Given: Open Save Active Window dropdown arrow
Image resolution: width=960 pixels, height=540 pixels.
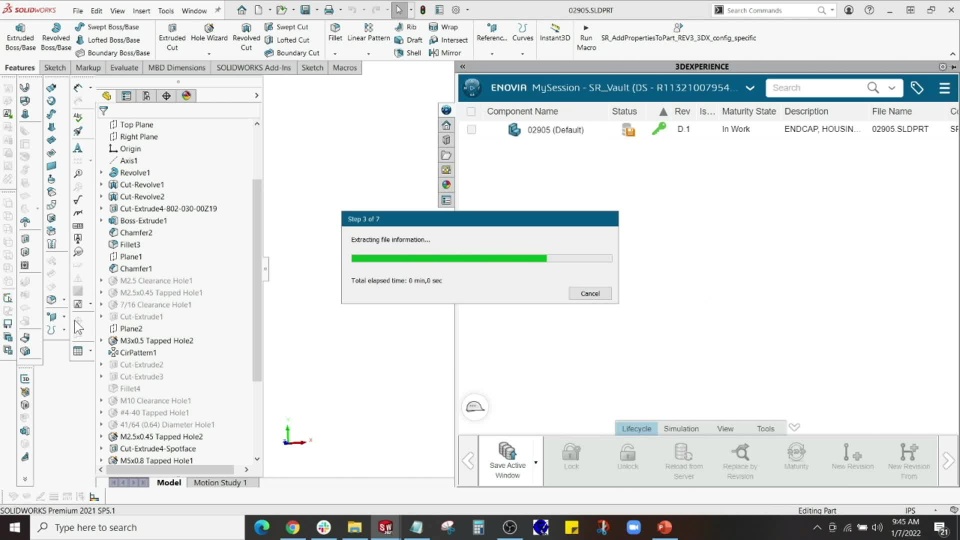Looking at the screenshot, I should [x=536, y=462].
